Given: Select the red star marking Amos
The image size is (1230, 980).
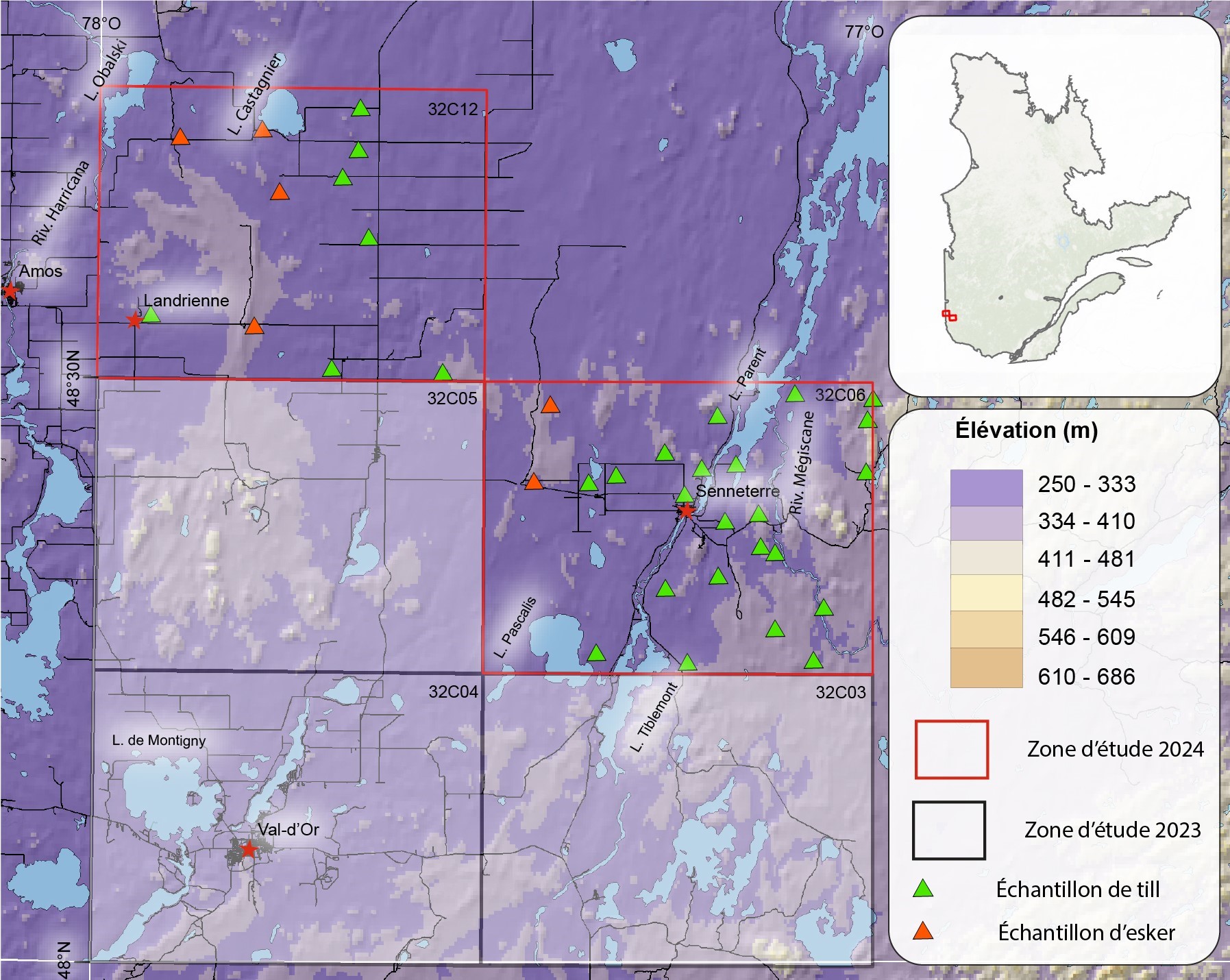Looking at the screenshot, I should pos(10,291).
